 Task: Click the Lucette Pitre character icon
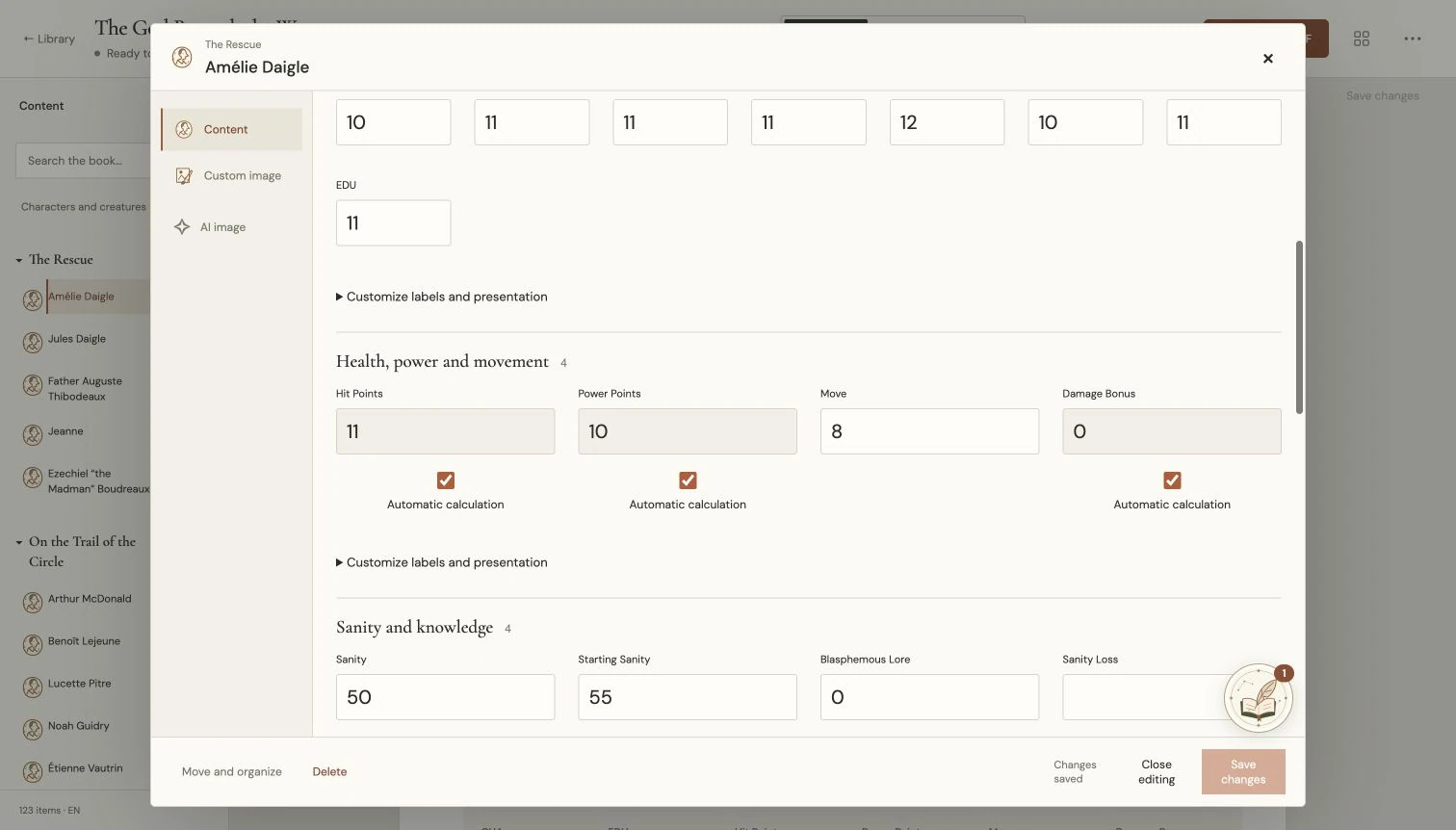pyautogui.click(x=33, y=687)
